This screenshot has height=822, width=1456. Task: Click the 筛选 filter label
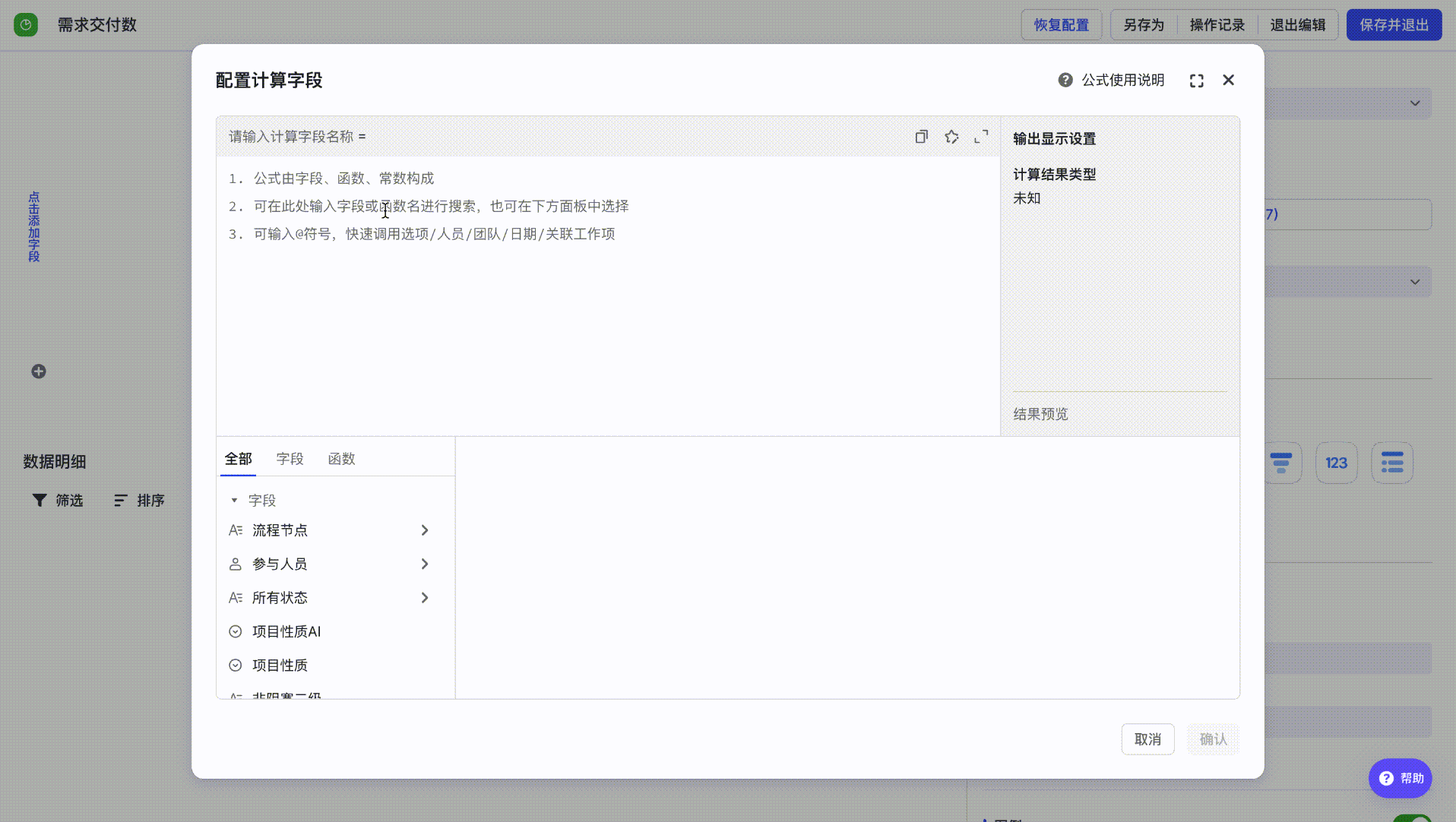click(x=69, y=501)
